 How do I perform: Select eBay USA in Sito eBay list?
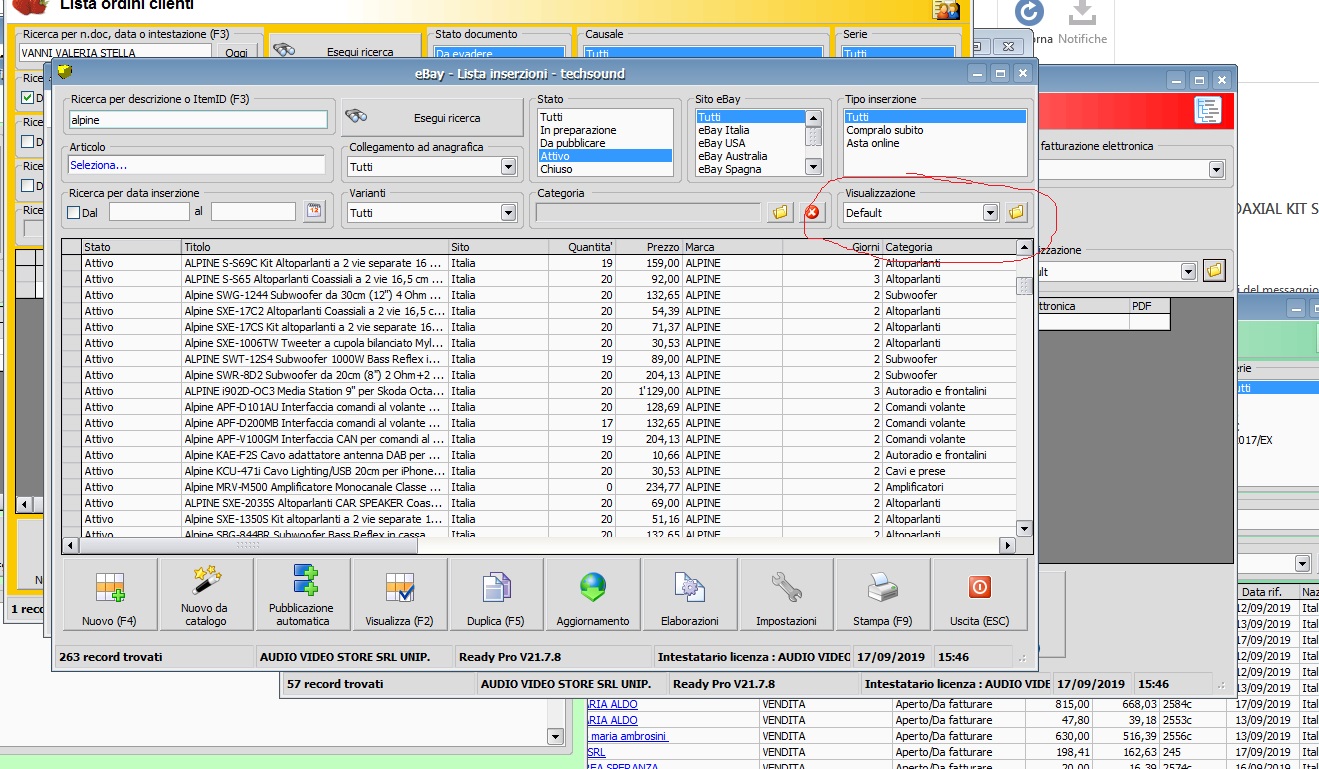click(x=750, y=143)
